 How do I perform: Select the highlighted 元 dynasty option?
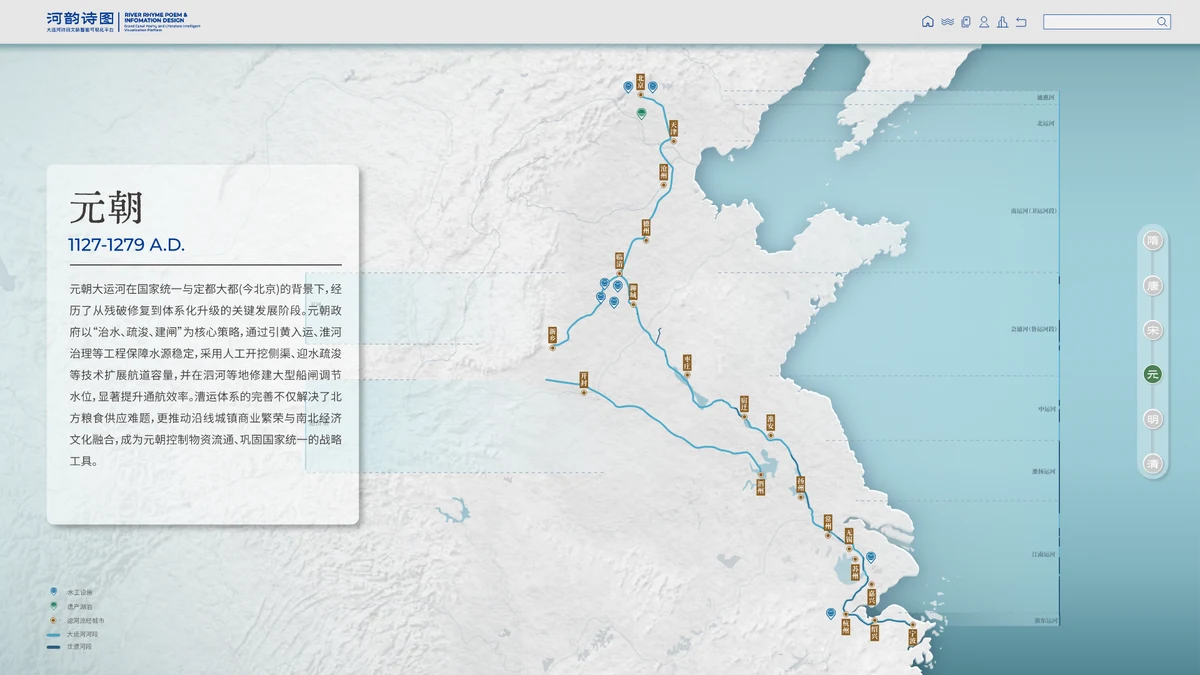(1153, 375)
